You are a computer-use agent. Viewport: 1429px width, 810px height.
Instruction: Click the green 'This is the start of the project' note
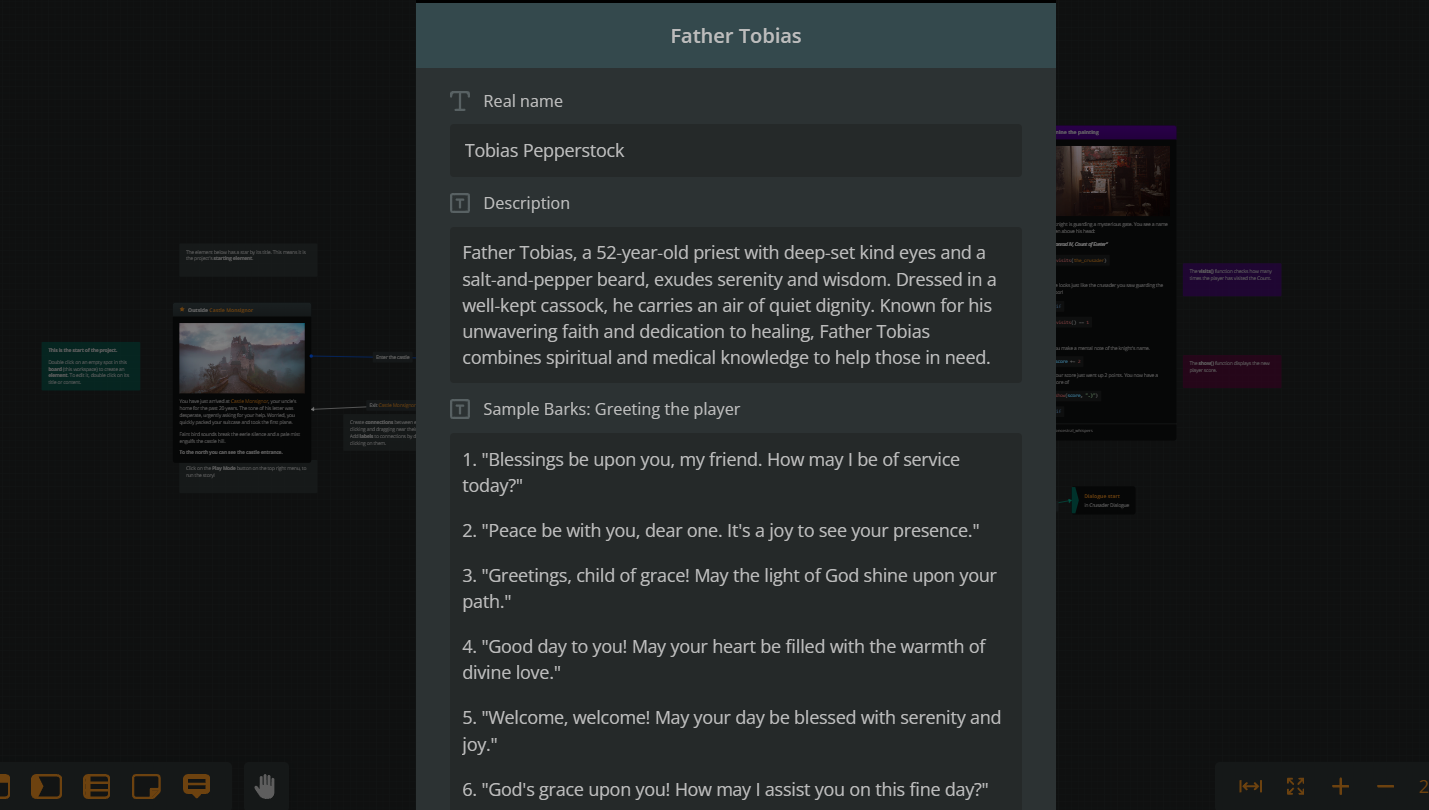coord(91,366)
